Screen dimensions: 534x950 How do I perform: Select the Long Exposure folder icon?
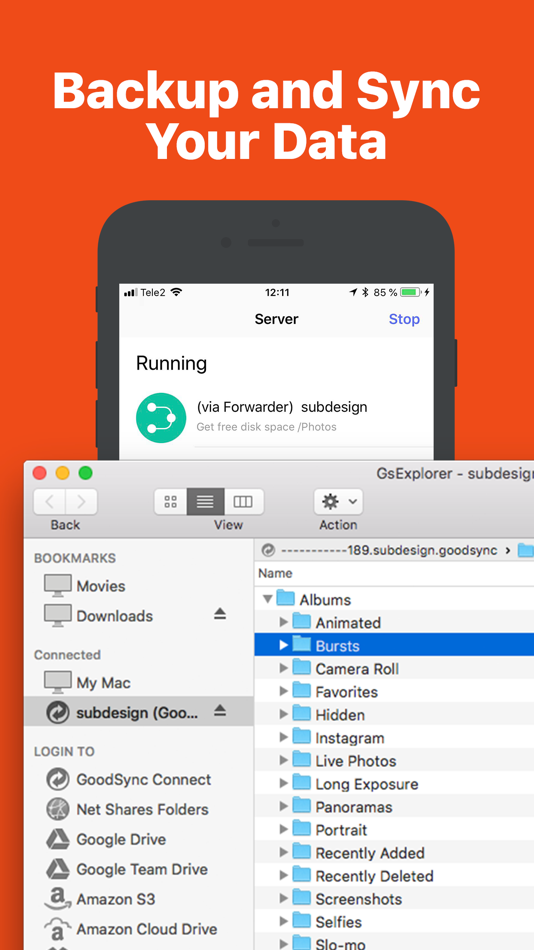(301, 783)
